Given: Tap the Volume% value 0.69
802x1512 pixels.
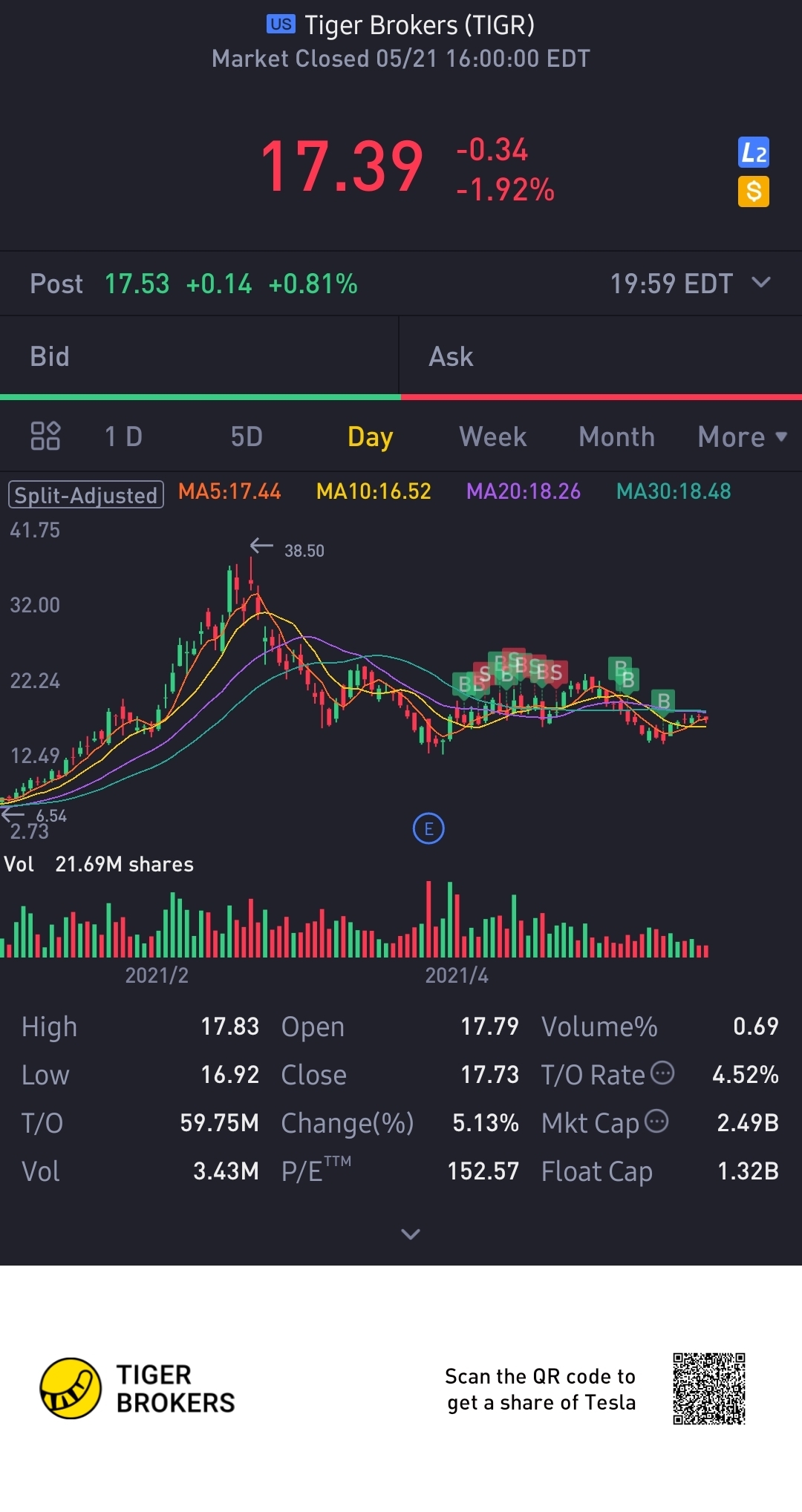Looking at the screenshot, I should pos(756,1027).
